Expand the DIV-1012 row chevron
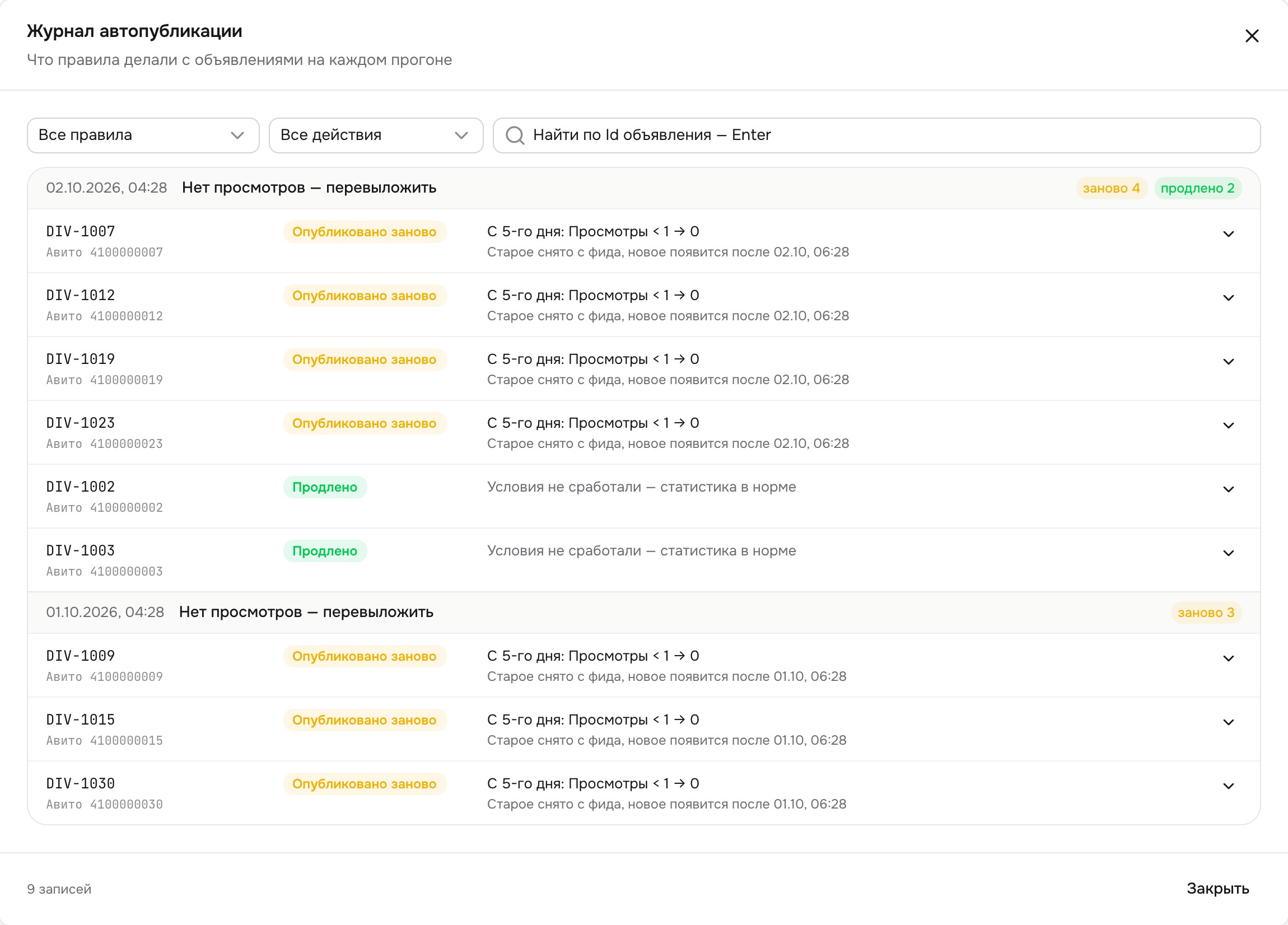This screenshot has width=1288, height=925. pyautogui.click(x=1229, y=297)
